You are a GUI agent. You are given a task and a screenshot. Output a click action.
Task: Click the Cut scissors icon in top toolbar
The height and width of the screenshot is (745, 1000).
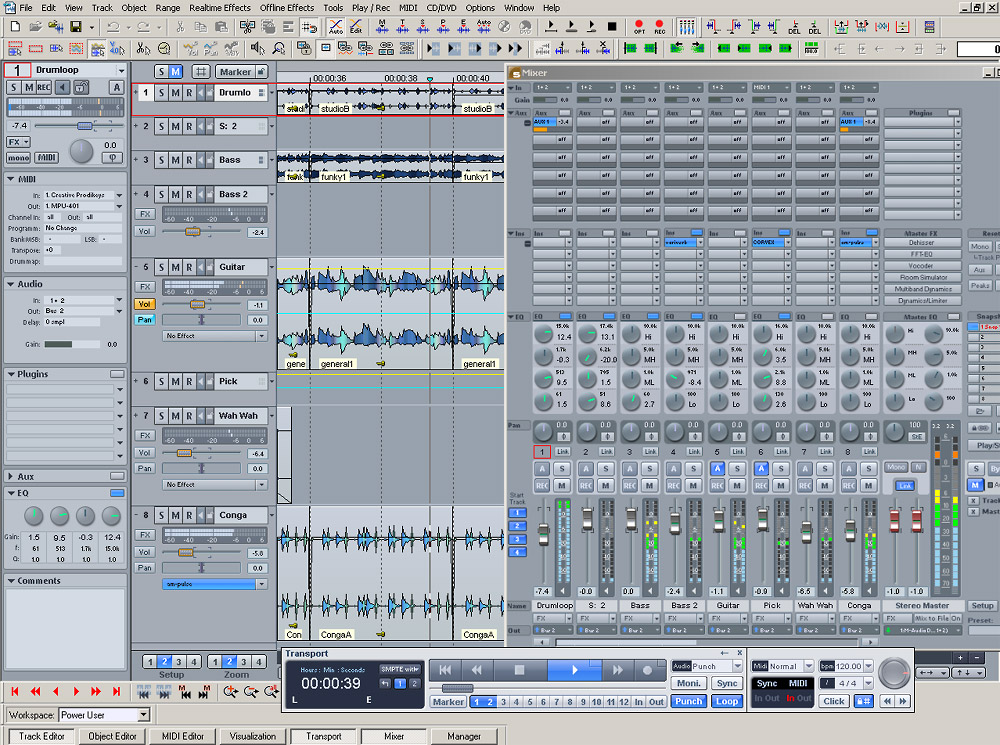coord(180,27)
